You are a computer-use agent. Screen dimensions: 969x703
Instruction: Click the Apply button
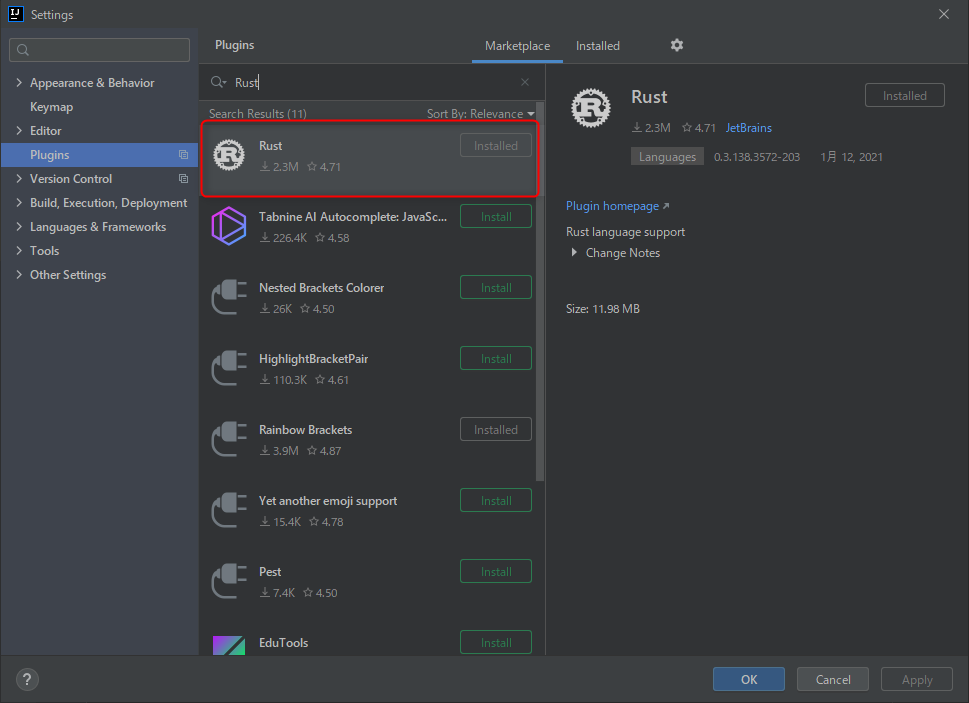(x=916, y=680)
